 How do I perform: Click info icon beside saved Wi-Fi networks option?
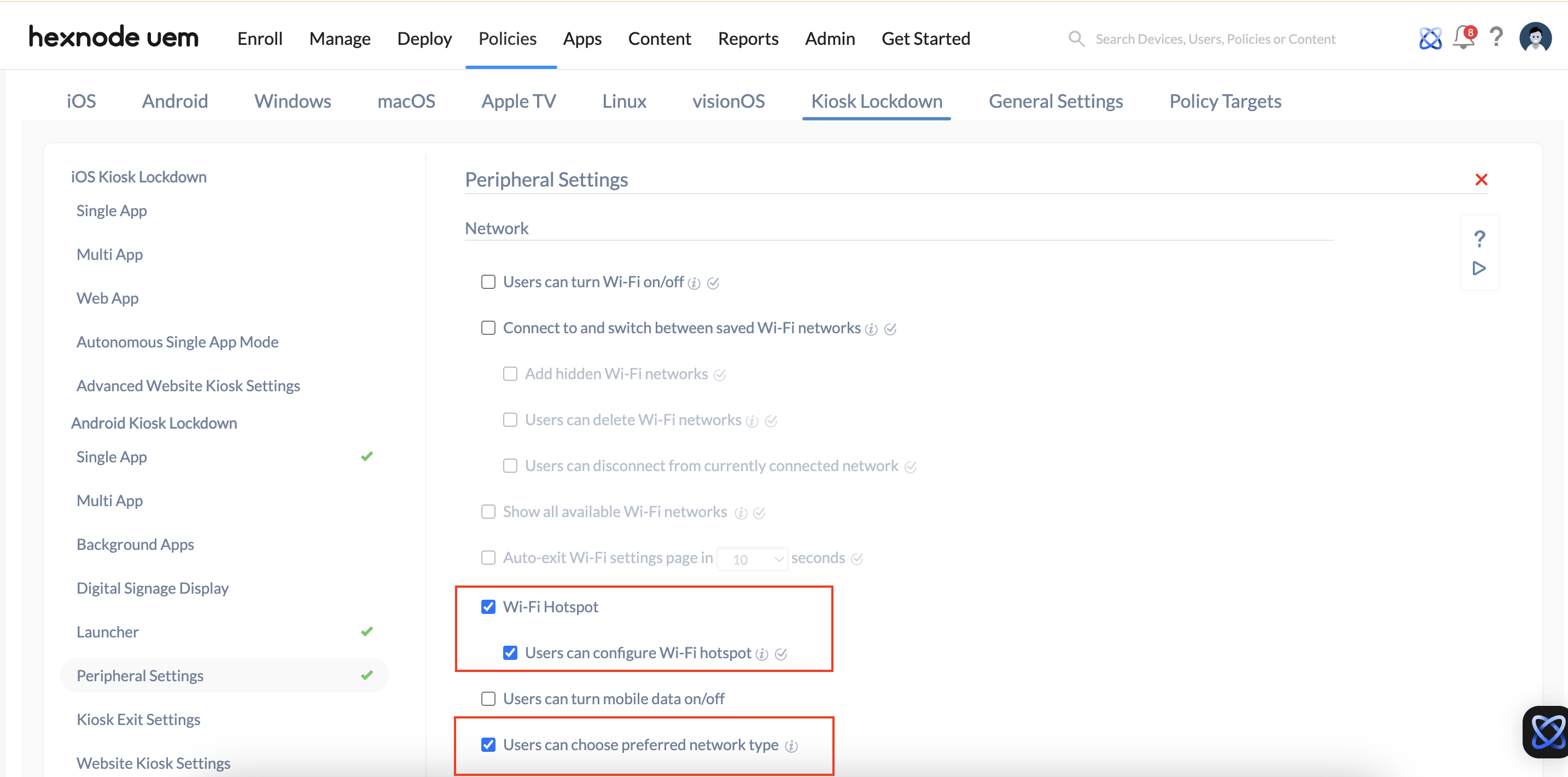pos(871,329)
